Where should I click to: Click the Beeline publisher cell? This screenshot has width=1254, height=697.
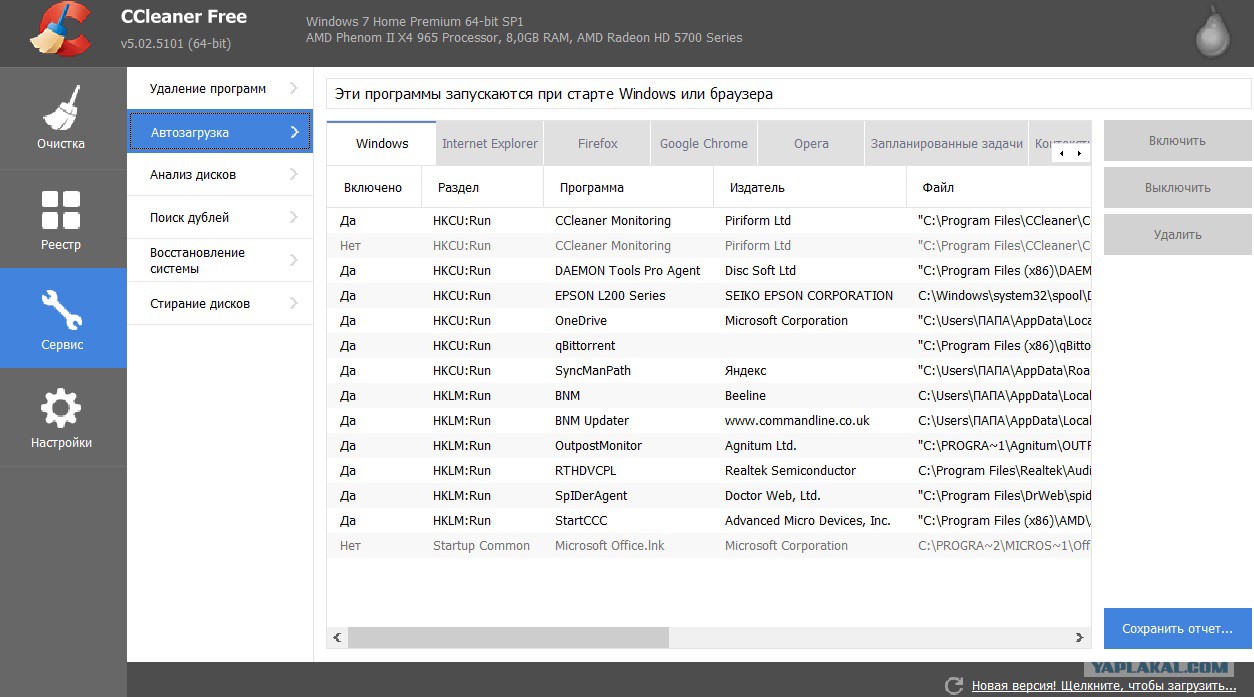(x=745, y=396)
